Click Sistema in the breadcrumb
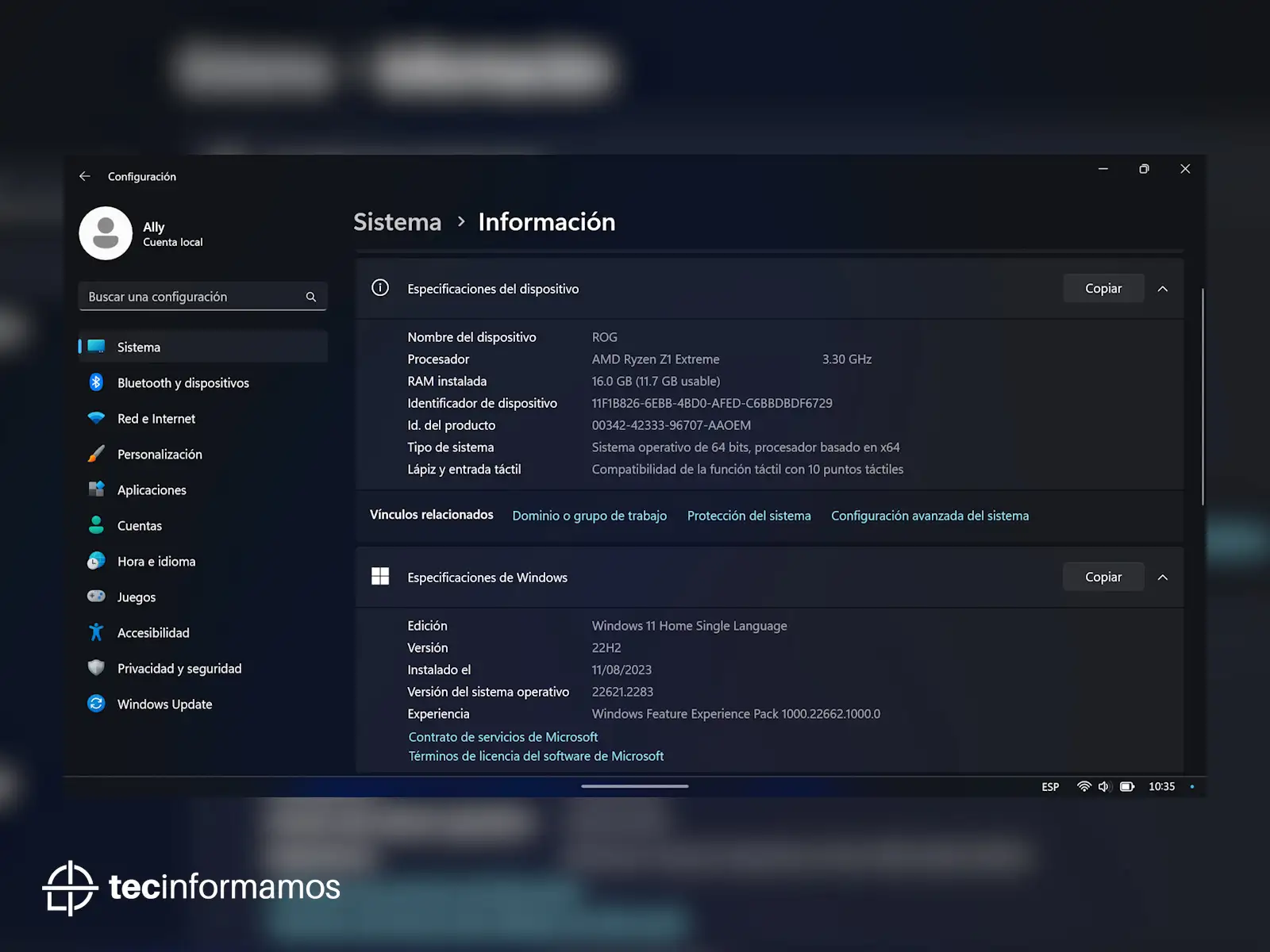This screenshot has height=952, width=1270. click(397, 222)
